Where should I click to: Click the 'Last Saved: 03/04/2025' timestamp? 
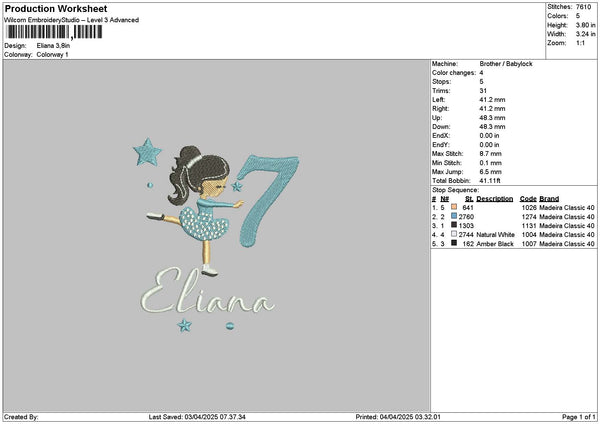coord(197,417)
